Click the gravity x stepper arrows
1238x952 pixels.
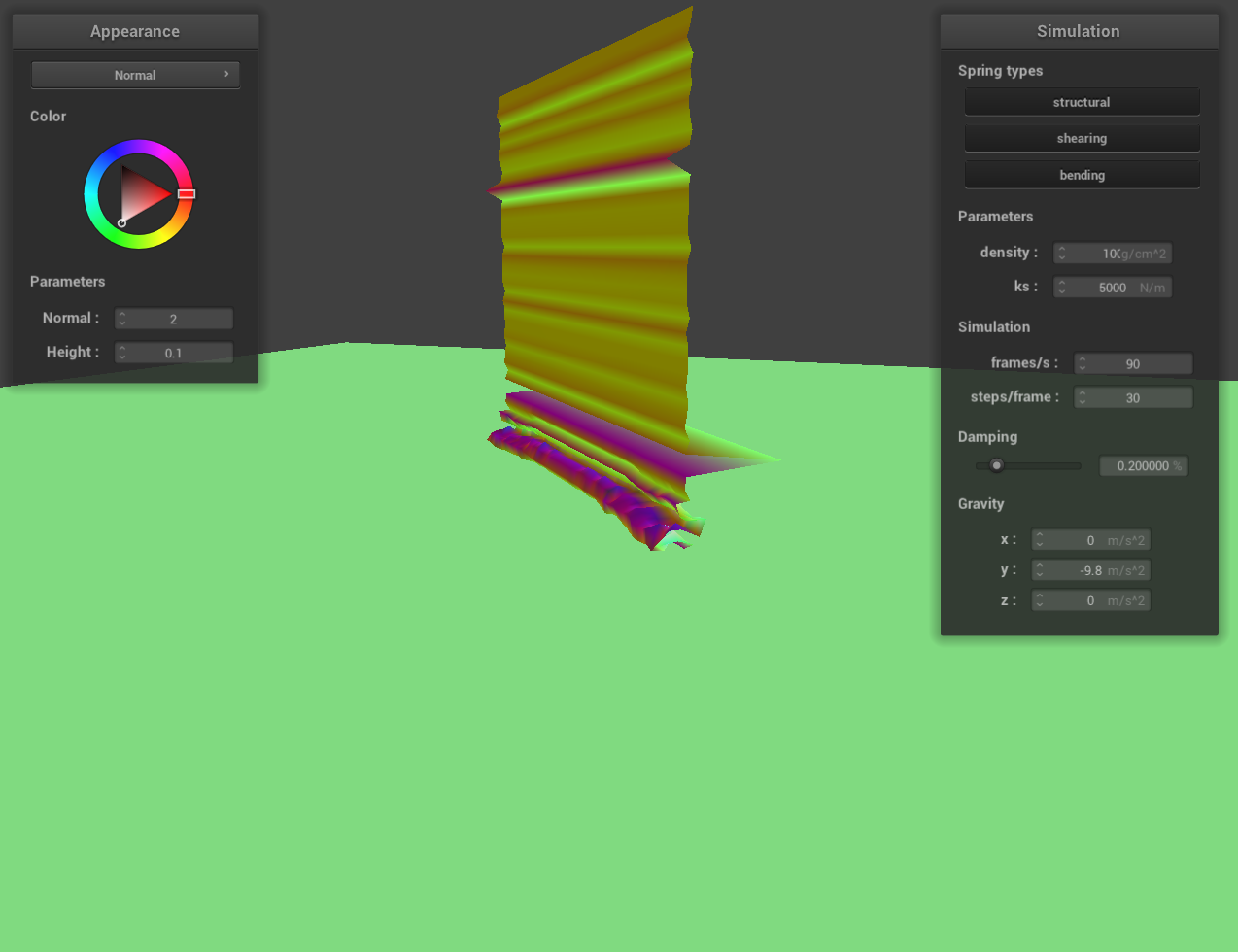(x=1040, y=540)
